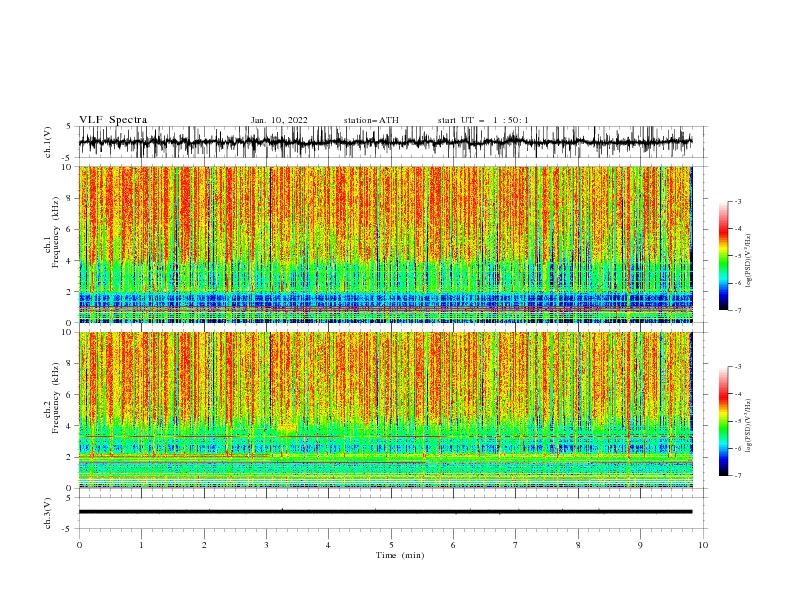Click the log(PSD) label of ch.1 colorbar

point(749,261)
